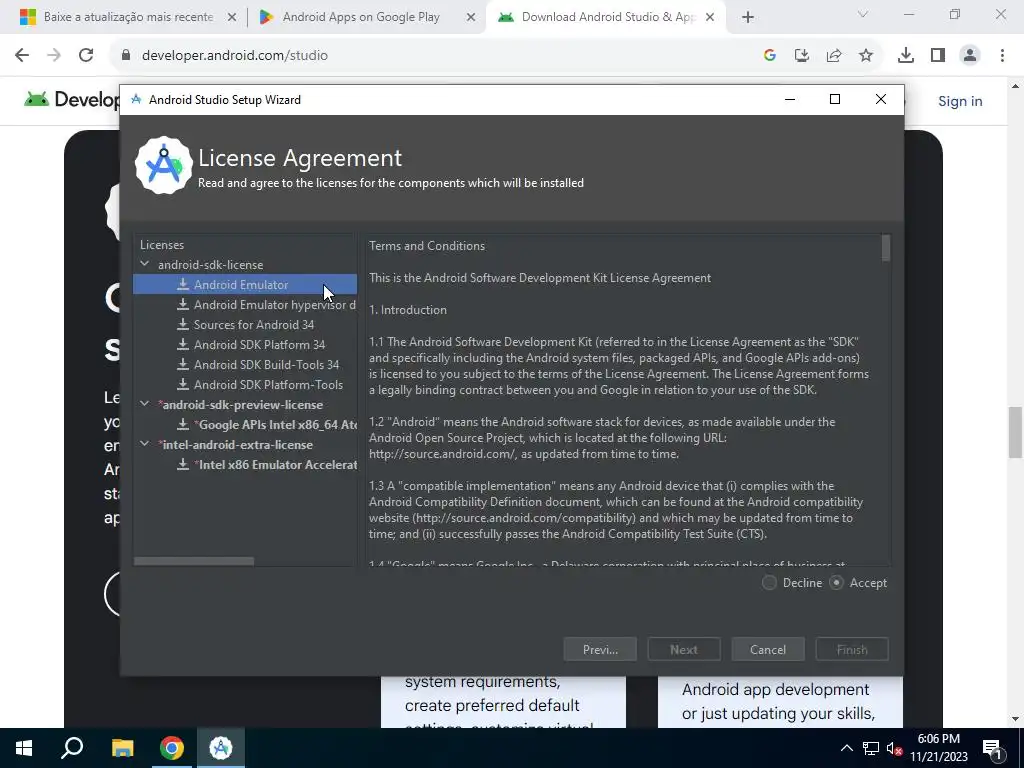Viewport: 1024px width, 768px height.
Task: Open Chrome downloads icon
Action: 906,56
